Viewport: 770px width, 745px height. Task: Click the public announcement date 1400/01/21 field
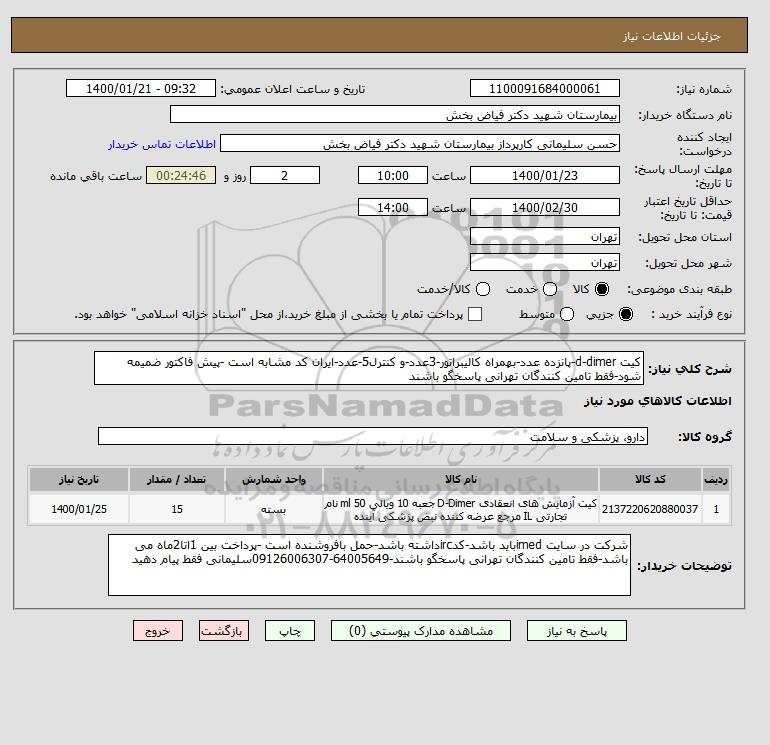(x=141, y=88)
